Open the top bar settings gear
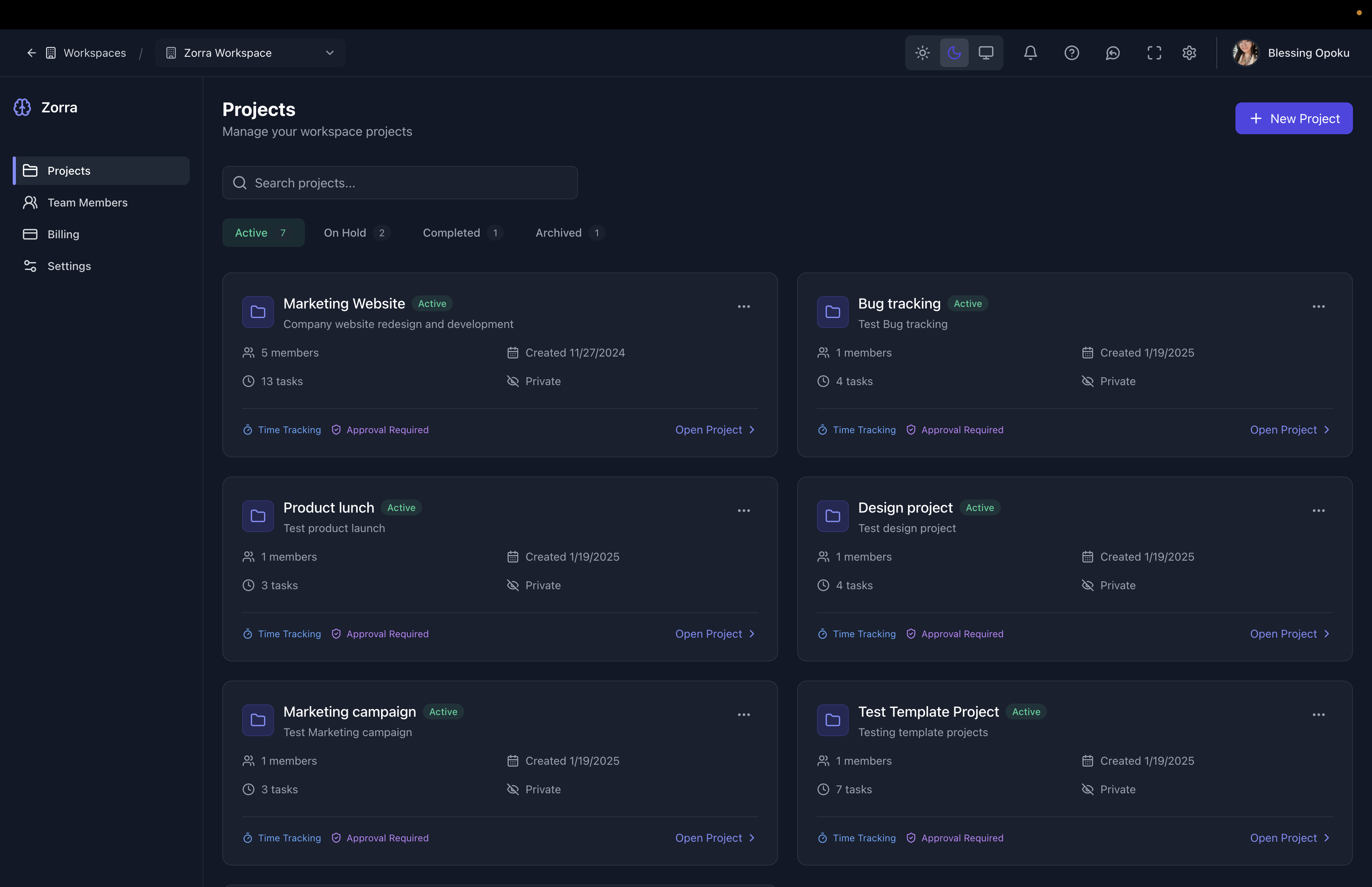Screen dimensions: 1372x887 (x=1189, y=53)
